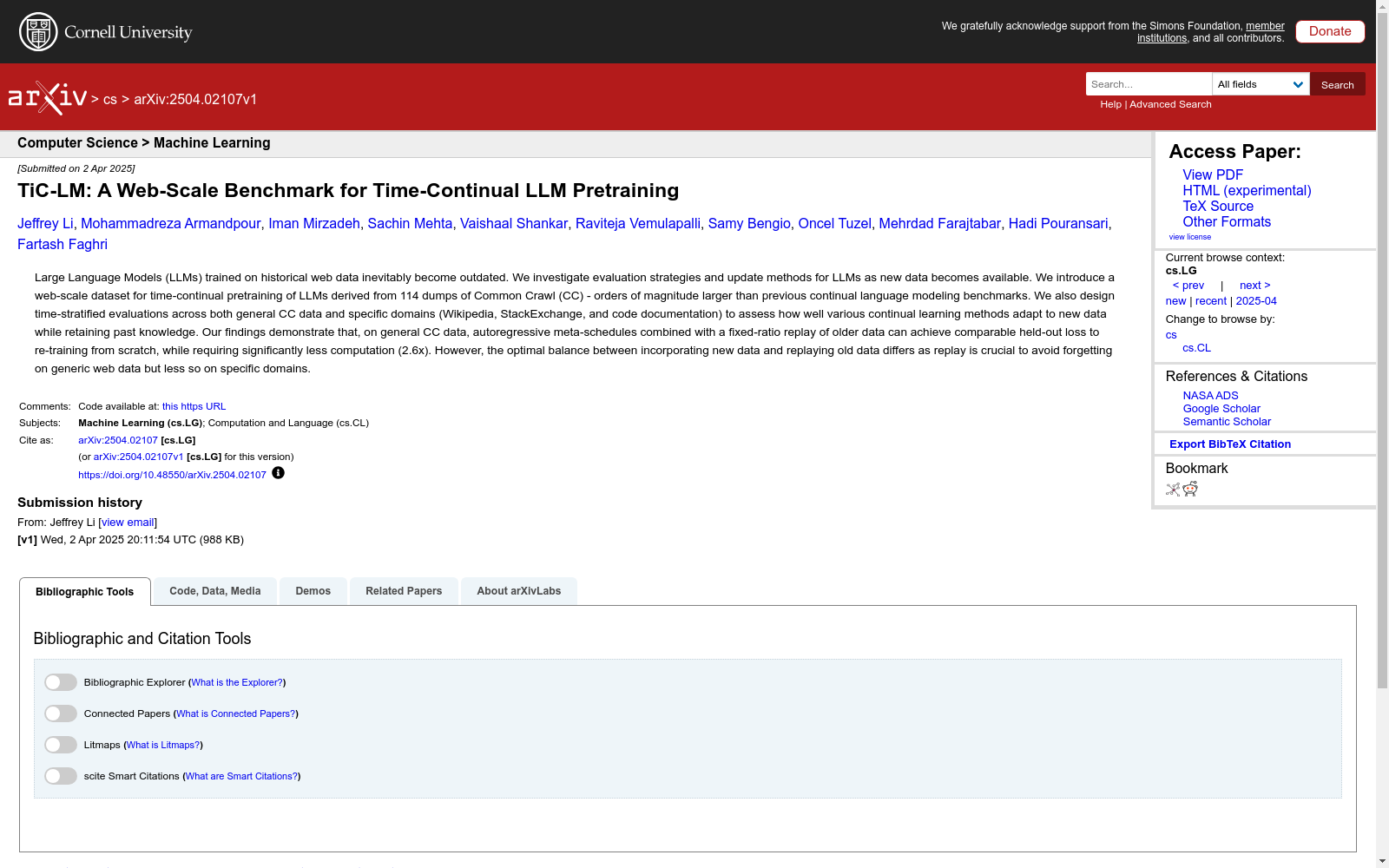The width and height of the screenshot is (1389, 868).
Task: Open the Help link
Action: pyautogui.click(x=1110, y=104)
